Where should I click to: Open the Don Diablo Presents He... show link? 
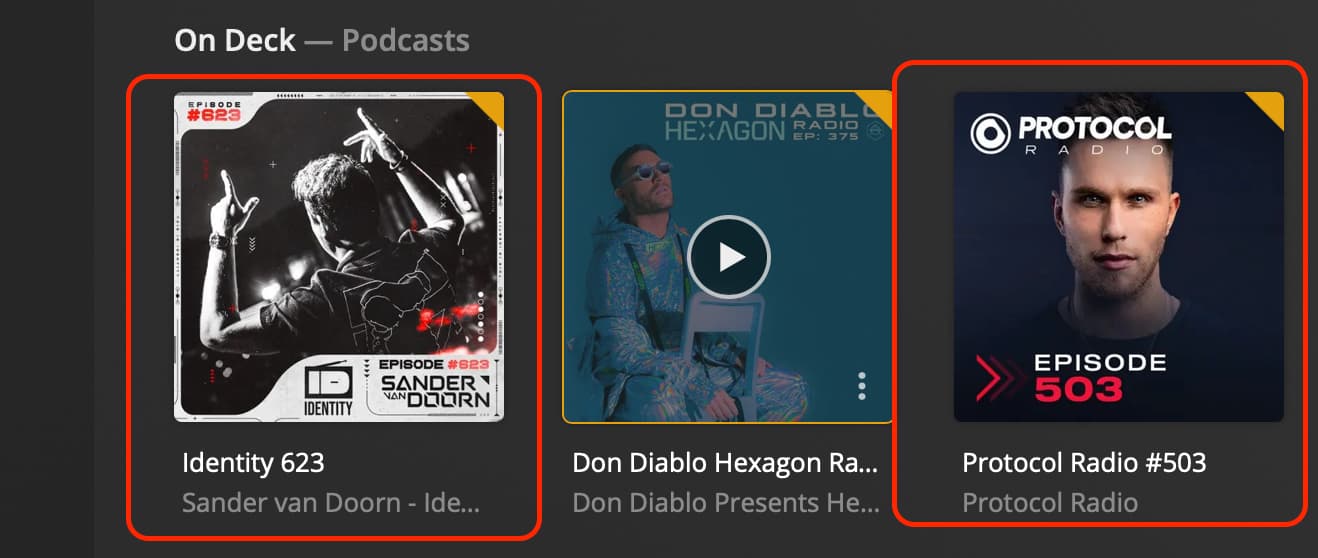(x=725, y=502)
